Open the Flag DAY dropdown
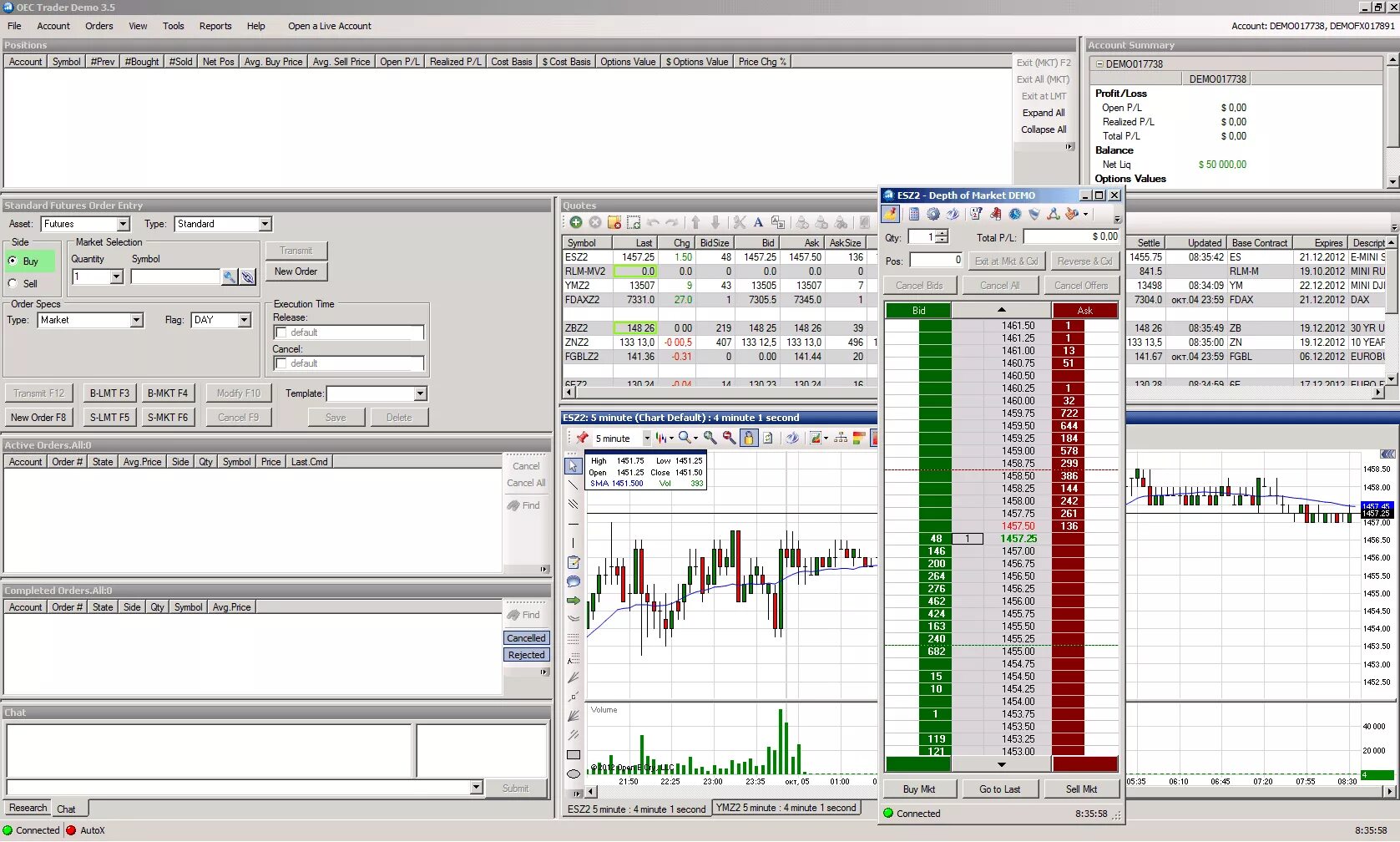 click(x=244, y=320)
